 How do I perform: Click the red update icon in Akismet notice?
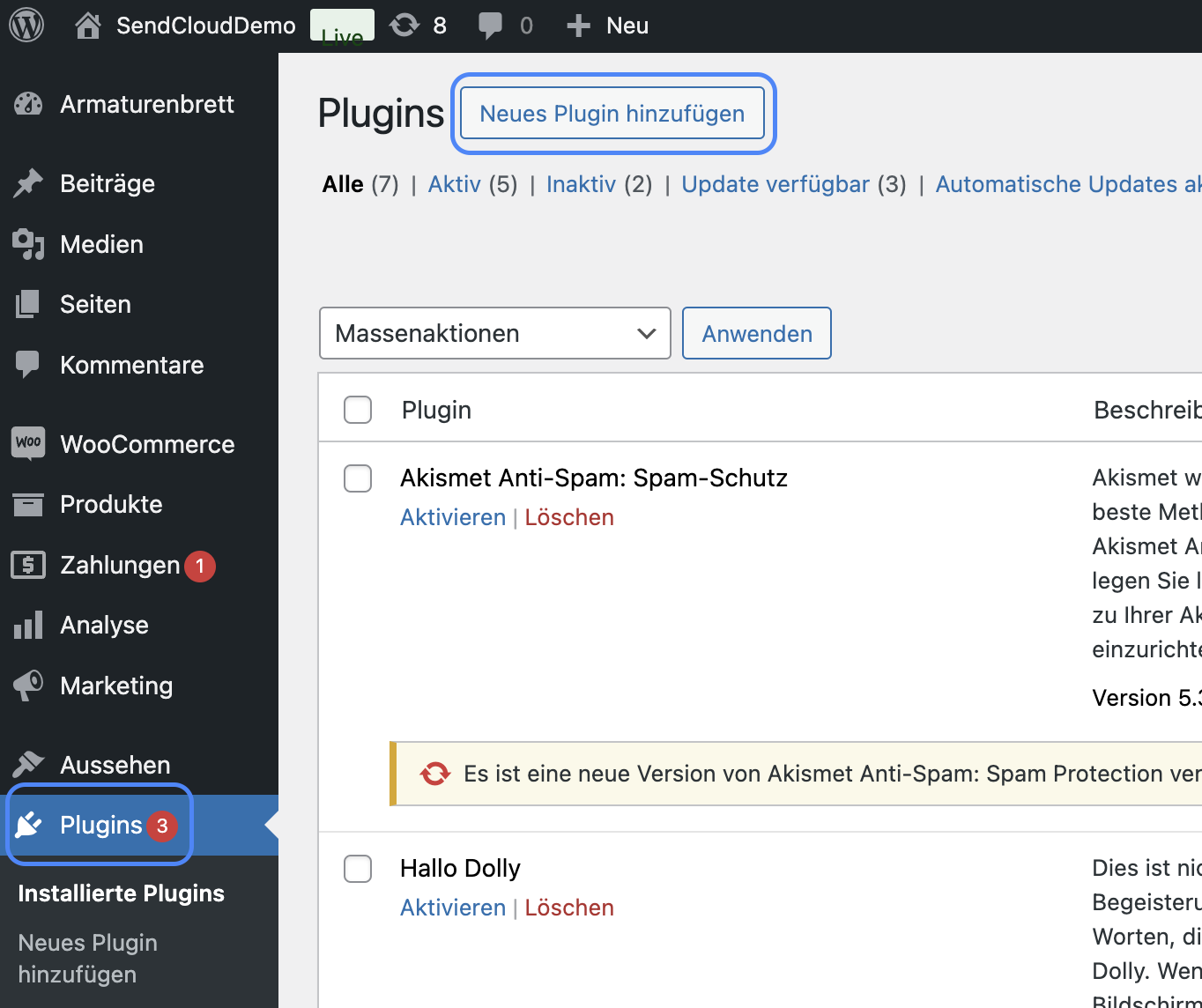coord(434,774)
